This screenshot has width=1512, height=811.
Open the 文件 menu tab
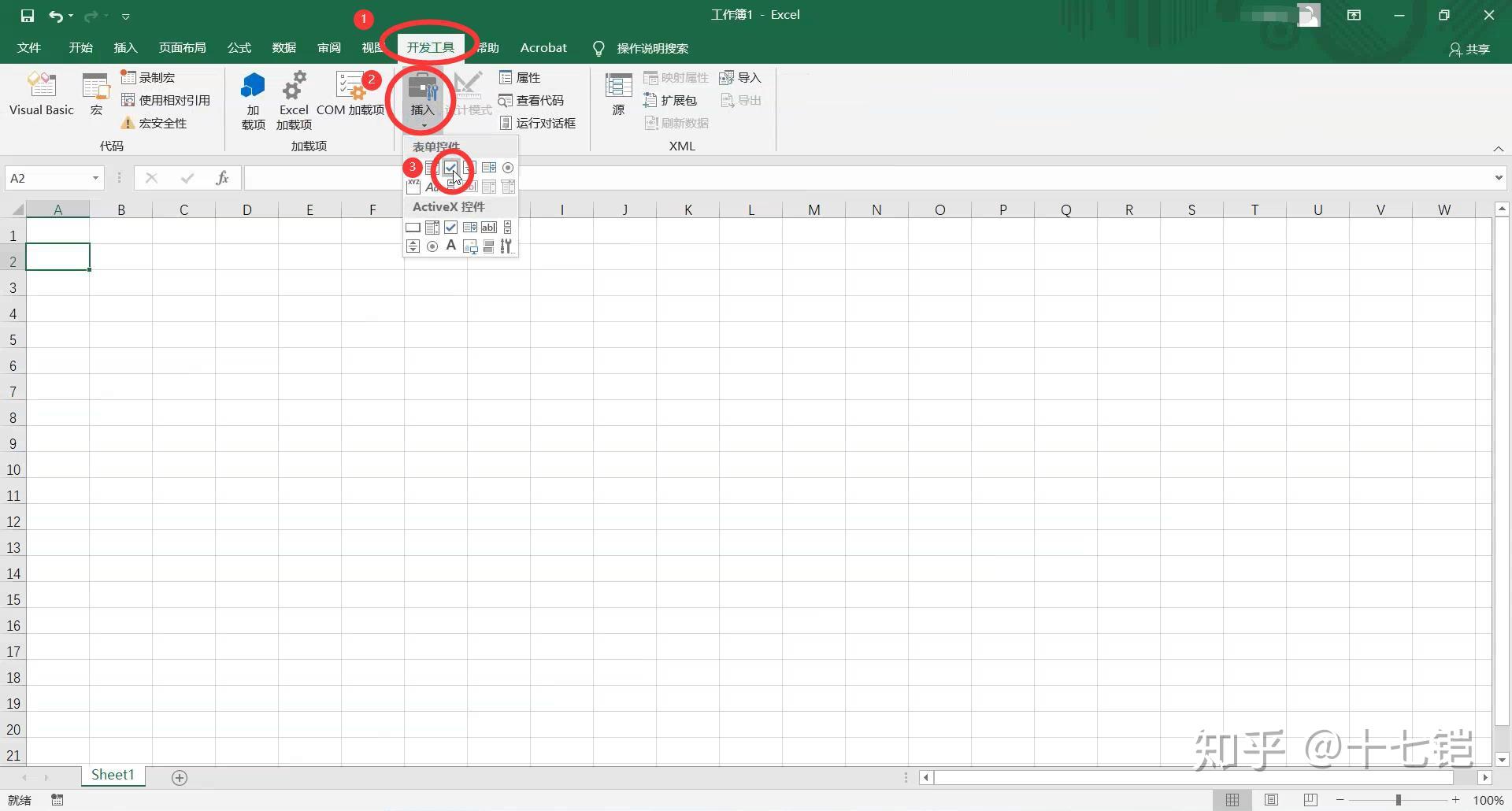[x=29, y=48]
